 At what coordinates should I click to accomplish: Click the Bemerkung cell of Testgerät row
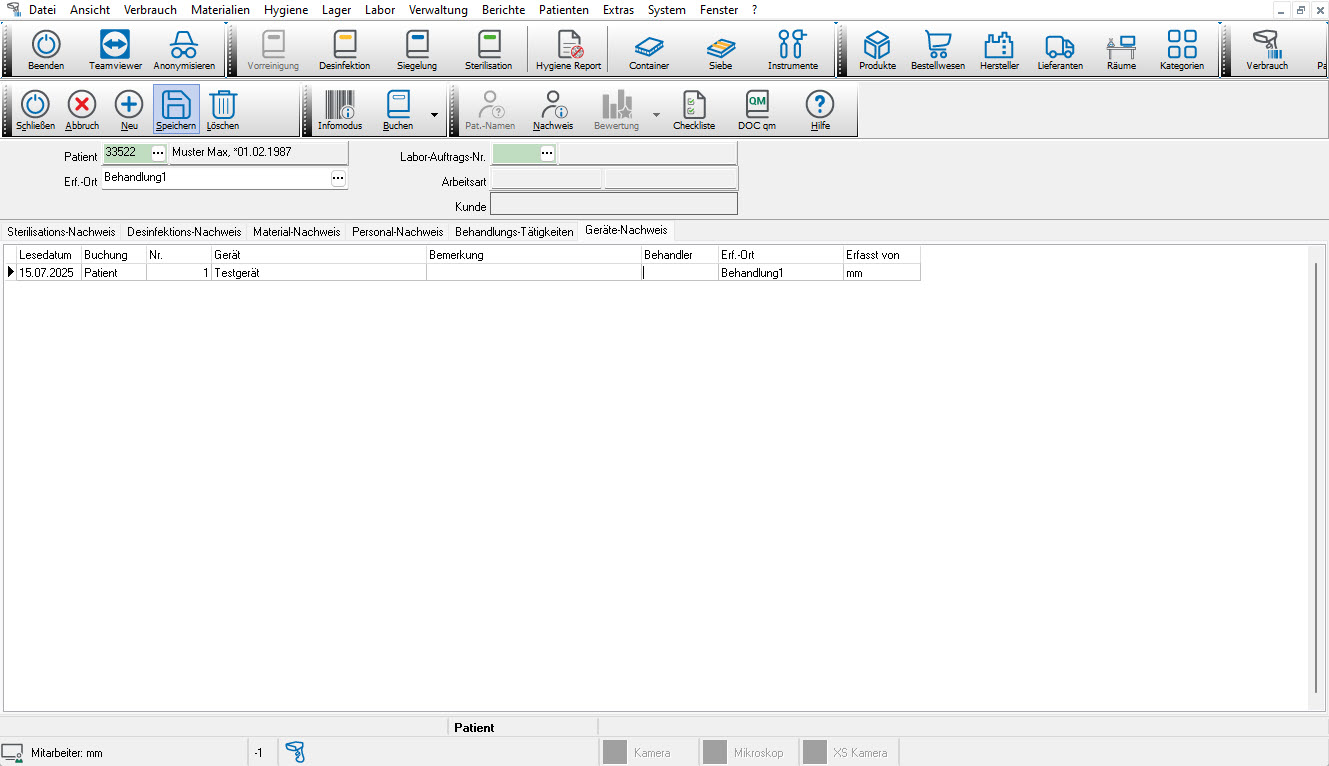tap(533, 273)
